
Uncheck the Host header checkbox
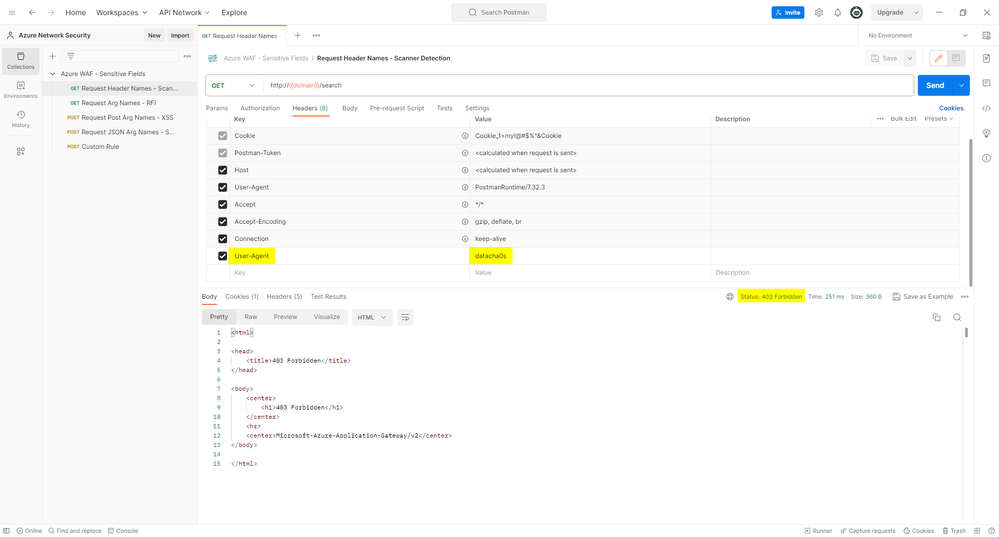pyautogui.click(x=222, y=170)
